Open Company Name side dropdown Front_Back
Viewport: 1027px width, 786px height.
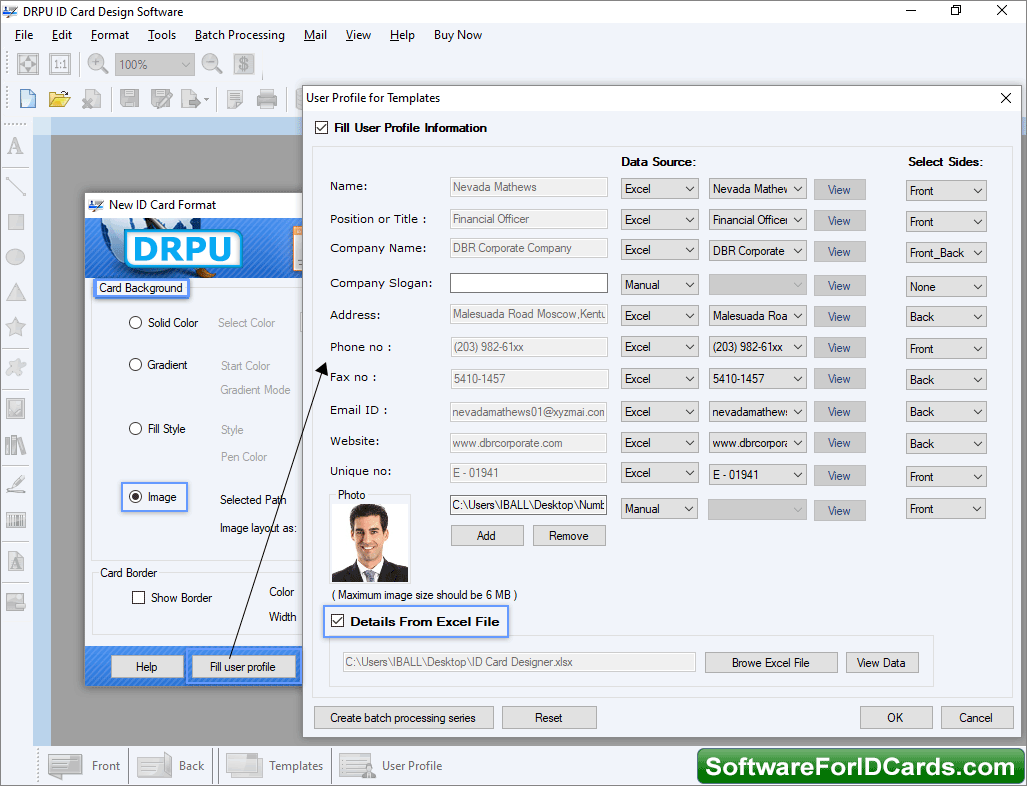(x=946, y=253)
